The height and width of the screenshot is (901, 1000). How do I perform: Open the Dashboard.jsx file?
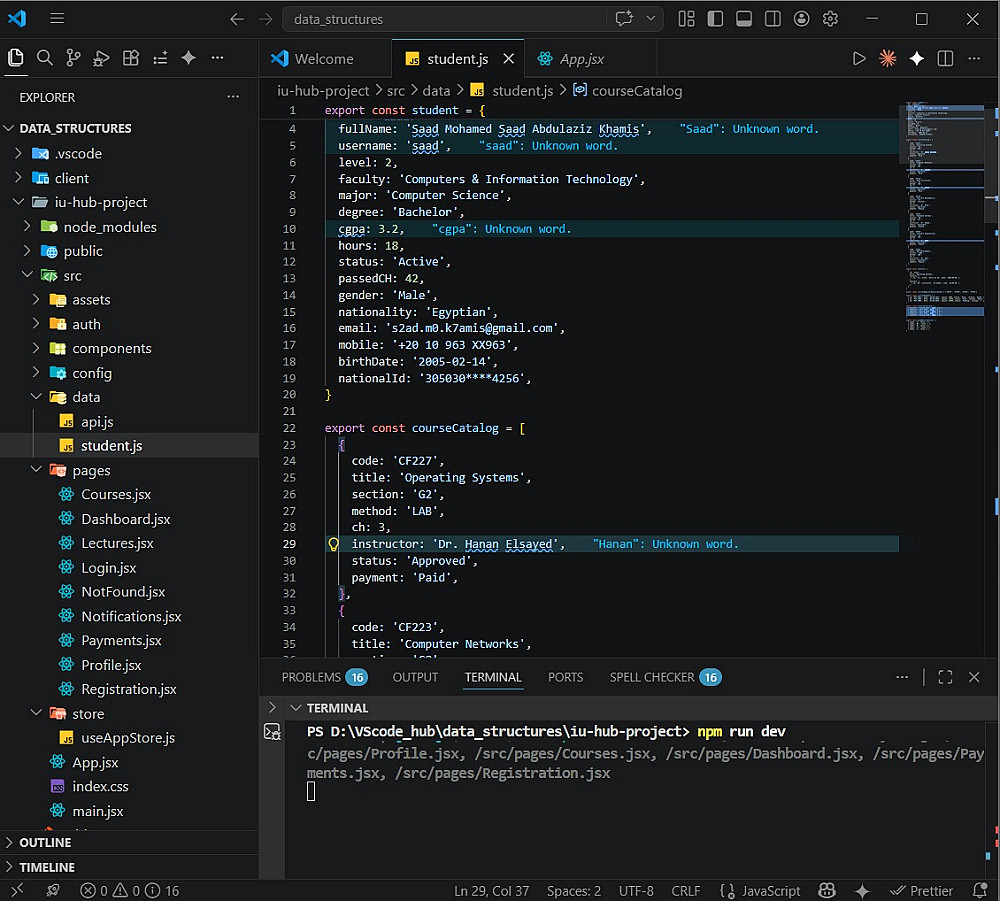pyautogui.click(x=126, y=519)
